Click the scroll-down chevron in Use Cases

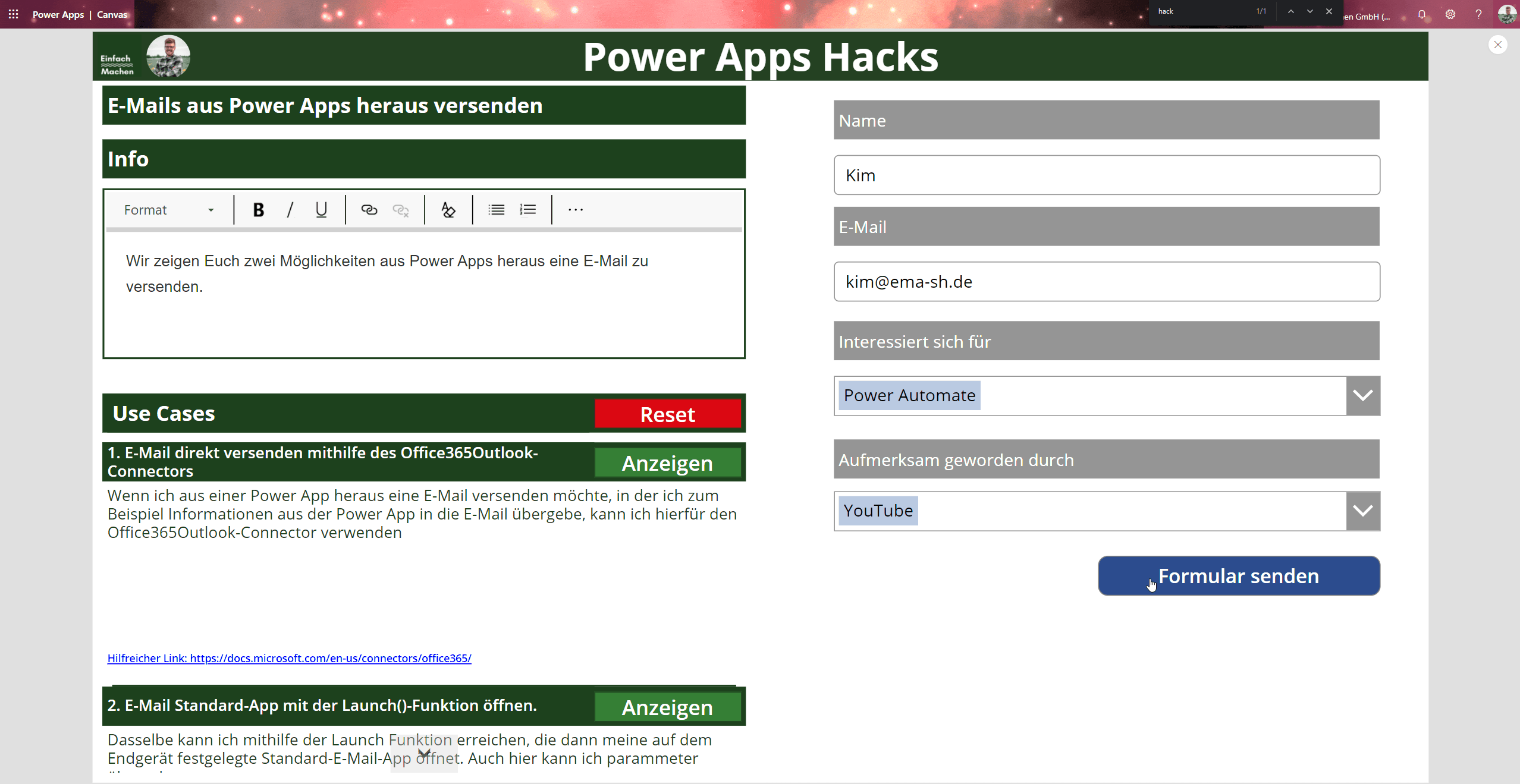coord(424,753)
